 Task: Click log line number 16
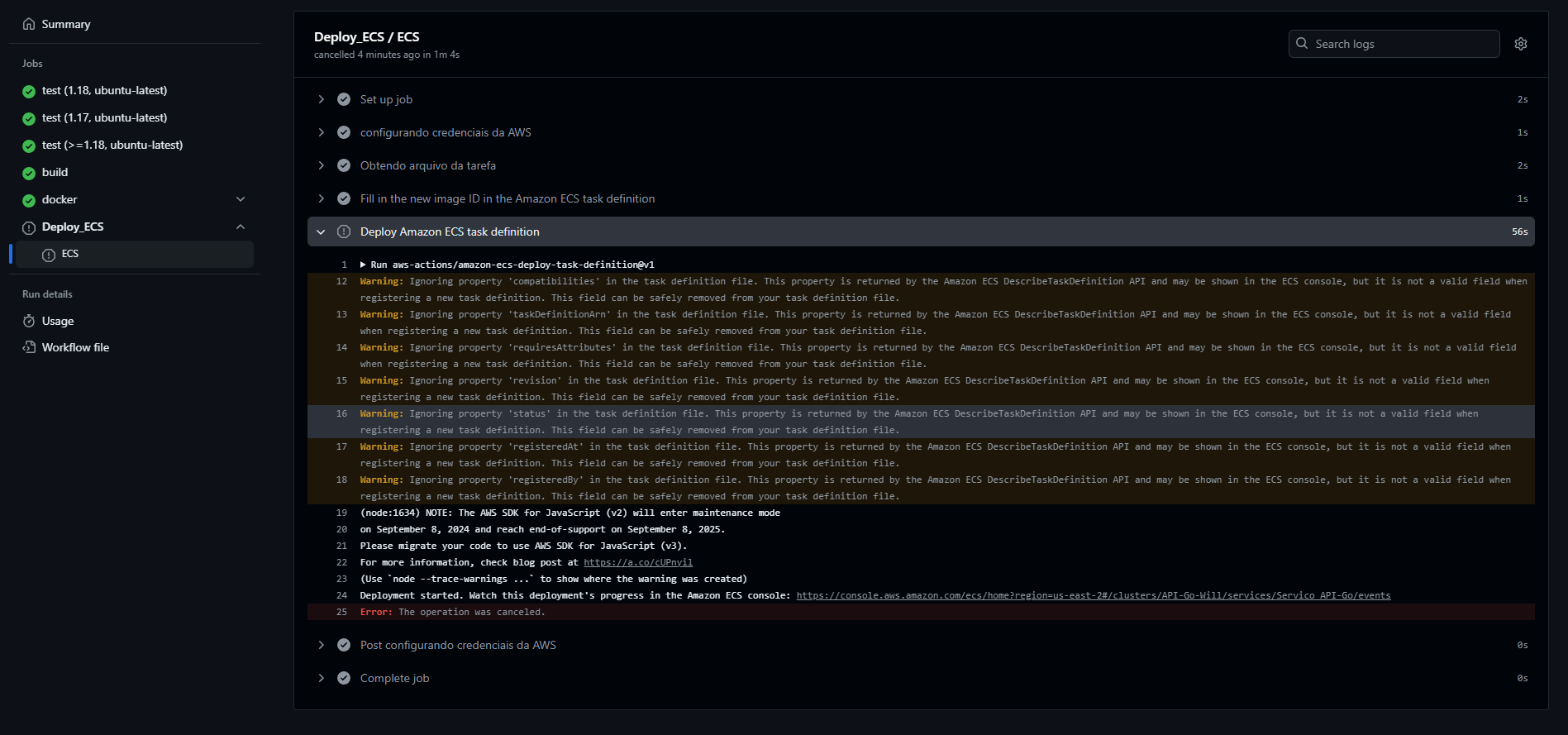coord(341,413)
